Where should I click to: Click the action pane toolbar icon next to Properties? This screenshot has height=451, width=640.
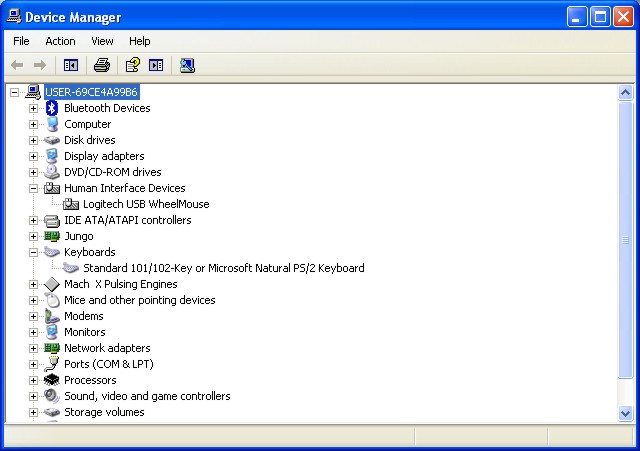click(156, 65)
